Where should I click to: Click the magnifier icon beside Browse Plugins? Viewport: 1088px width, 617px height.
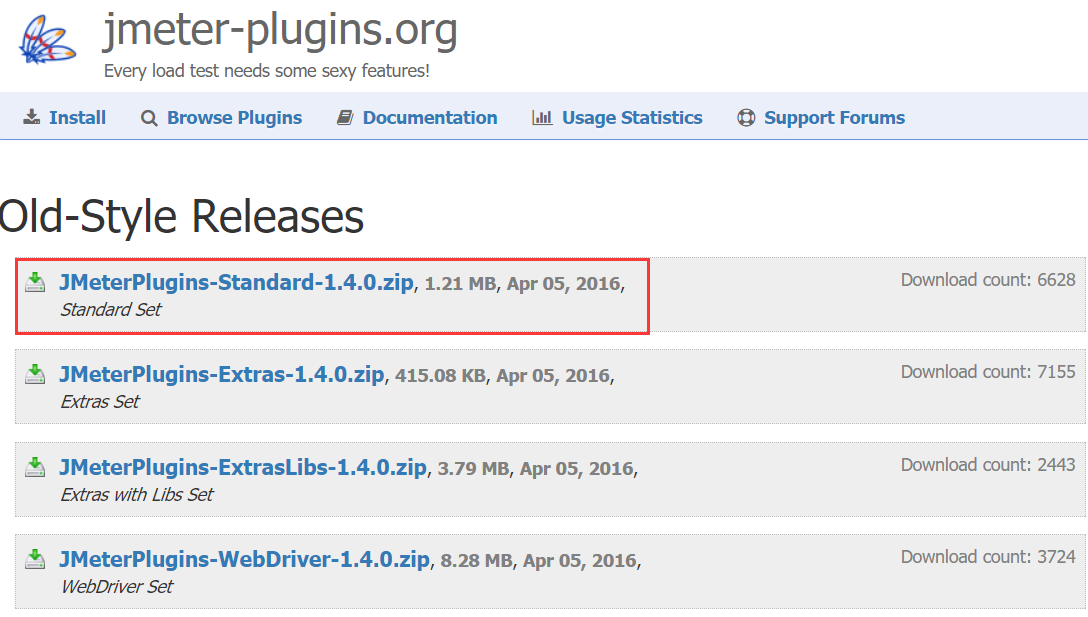[x=148, y=118]
